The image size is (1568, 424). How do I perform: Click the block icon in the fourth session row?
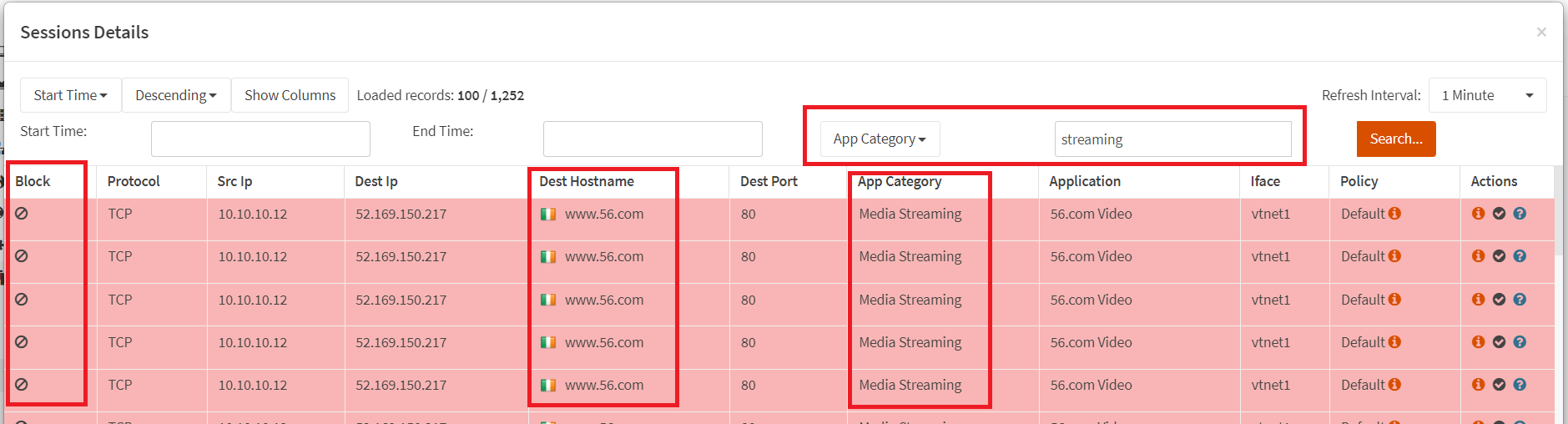click(x=22, y=341)
